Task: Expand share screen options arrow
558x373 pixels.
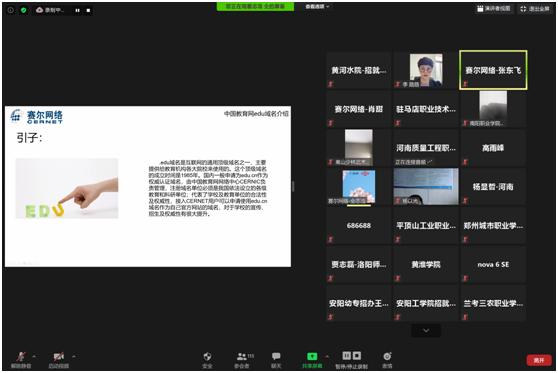Action: pos(327,356)
